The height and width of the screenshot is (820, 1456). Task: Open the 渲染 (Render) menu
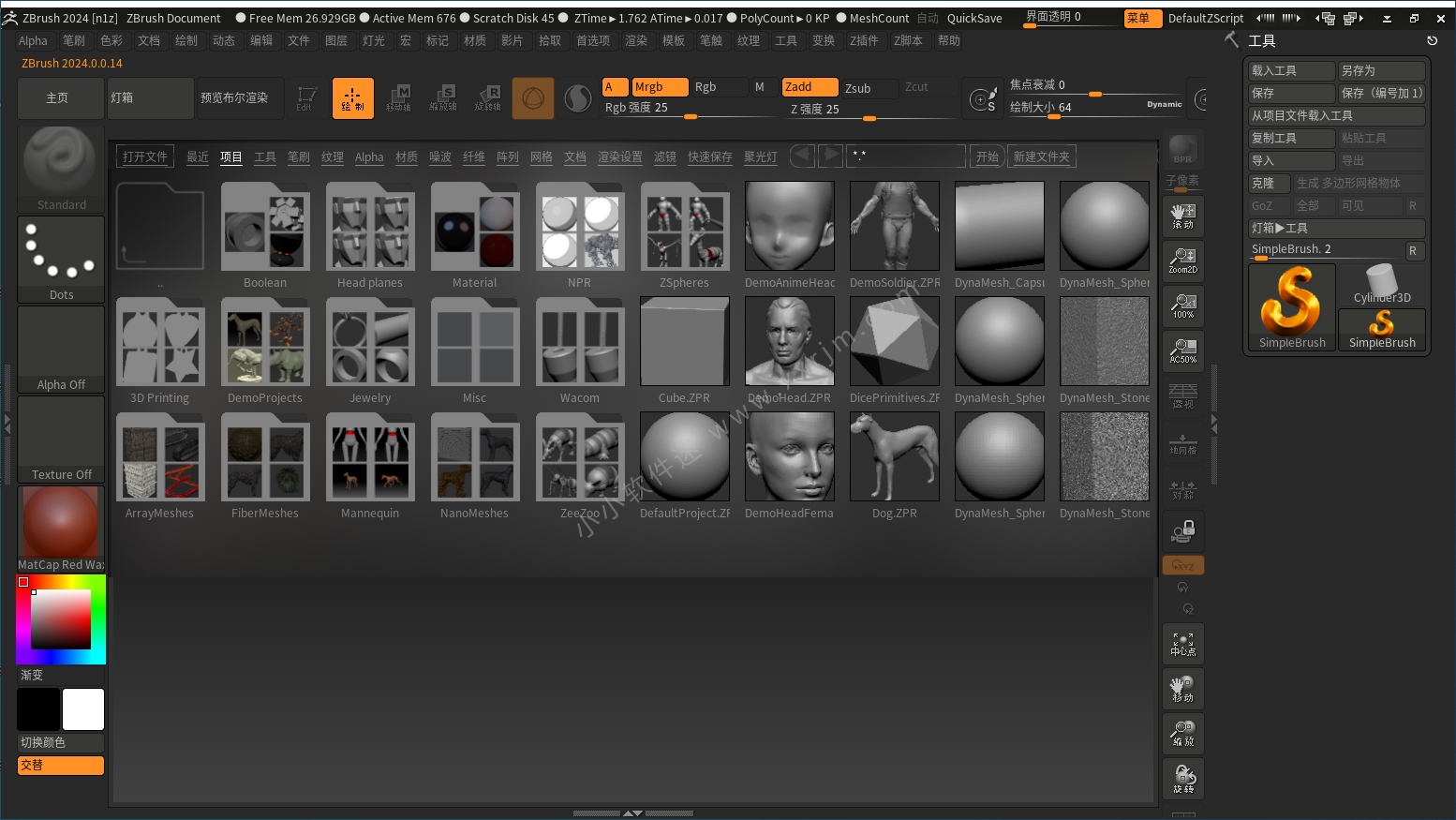click(636, 40)
